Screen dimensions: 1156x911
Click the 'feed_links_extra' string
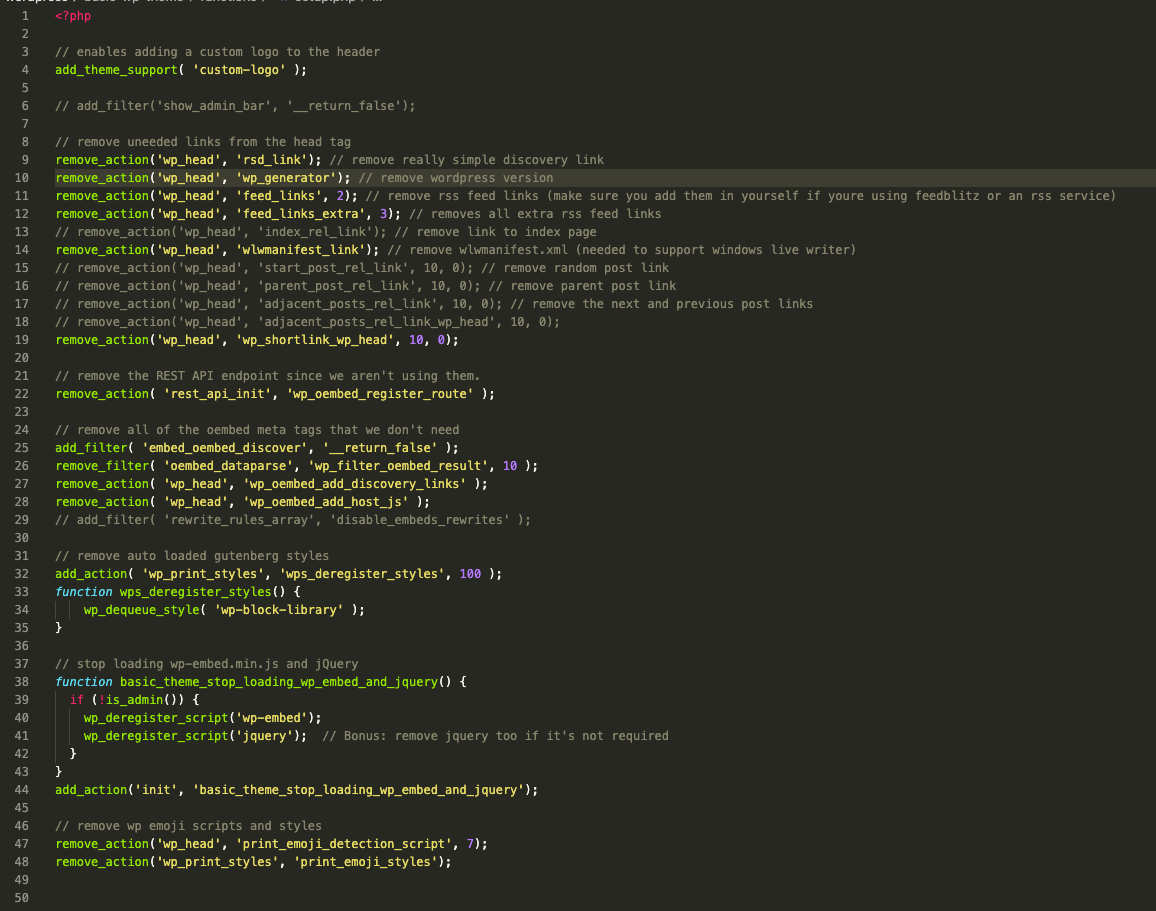coord(301,214)
